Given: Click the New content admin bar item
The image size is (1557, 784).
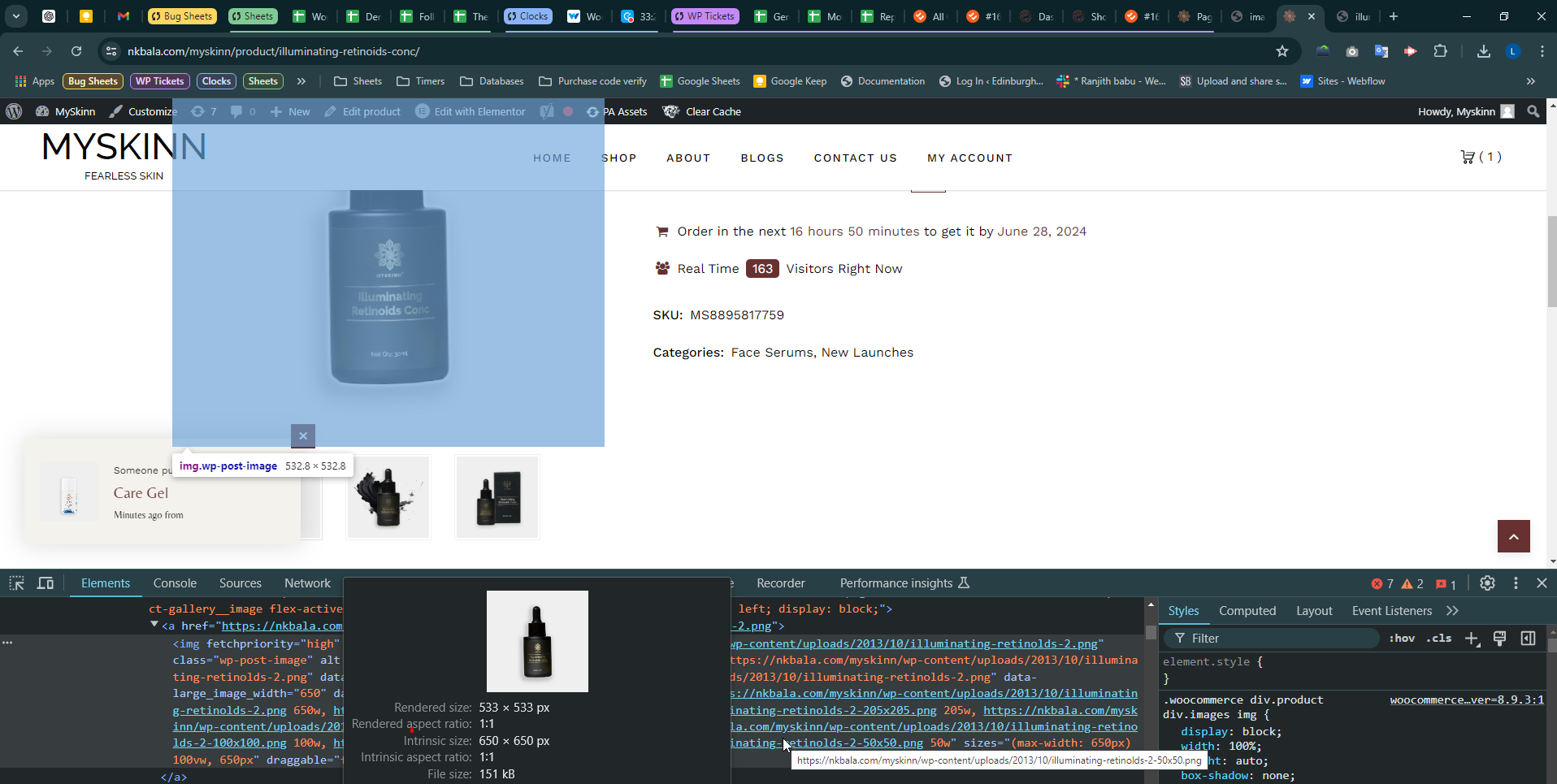Looking at the screenshot, I should tap(290, 111).
